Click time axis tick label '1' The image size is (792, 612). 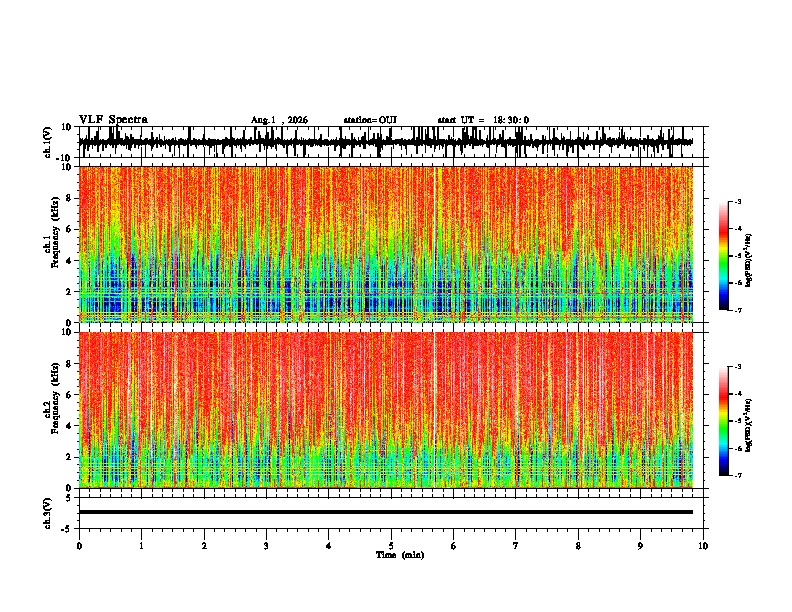click(142, 546)
